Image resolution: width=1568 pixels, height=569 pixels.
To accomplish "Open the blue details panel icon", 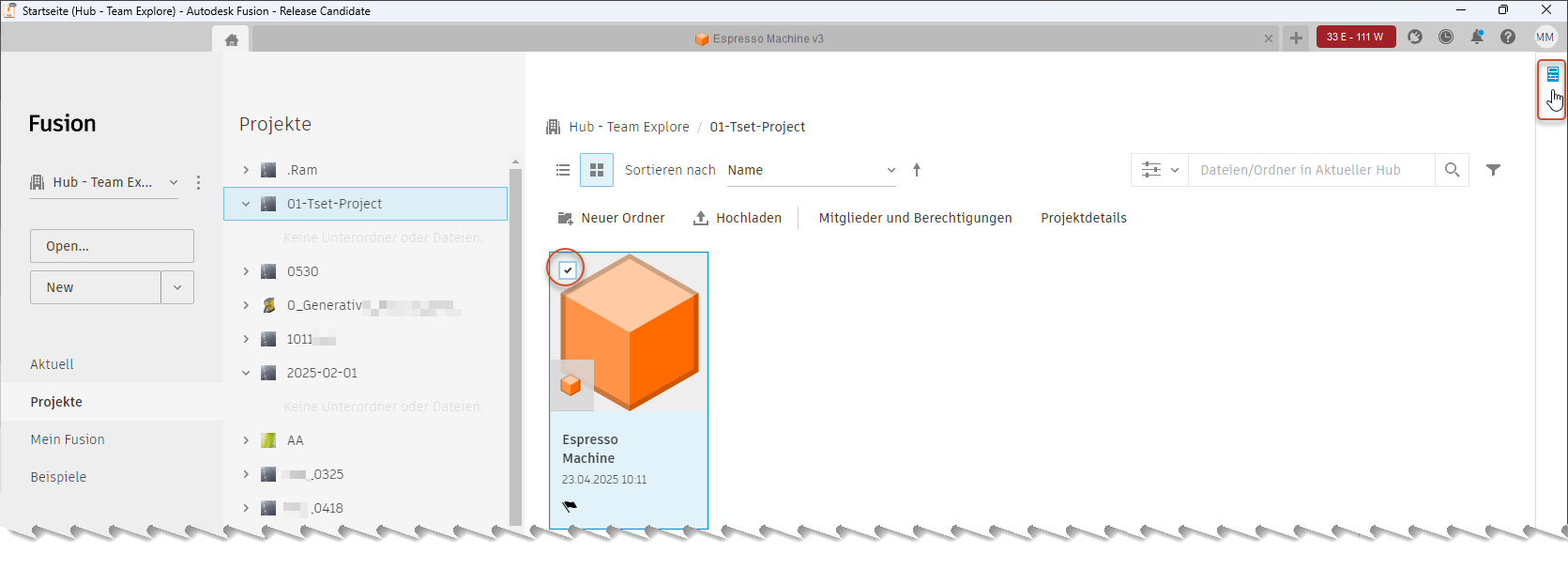I will click(1553, 74).
